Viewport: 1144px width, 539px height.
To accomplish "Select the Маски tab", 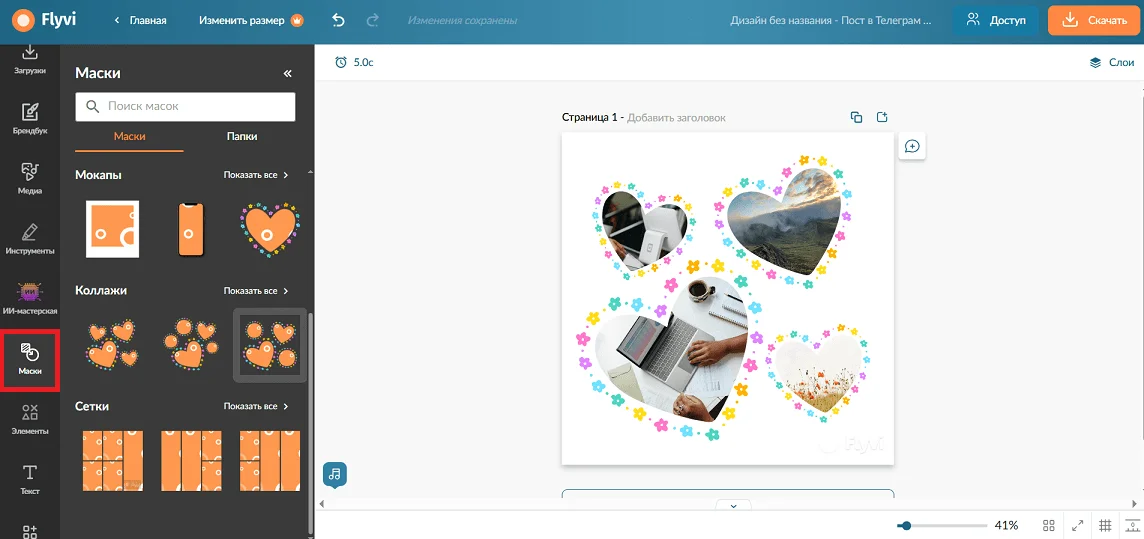I will pos(129,137).
